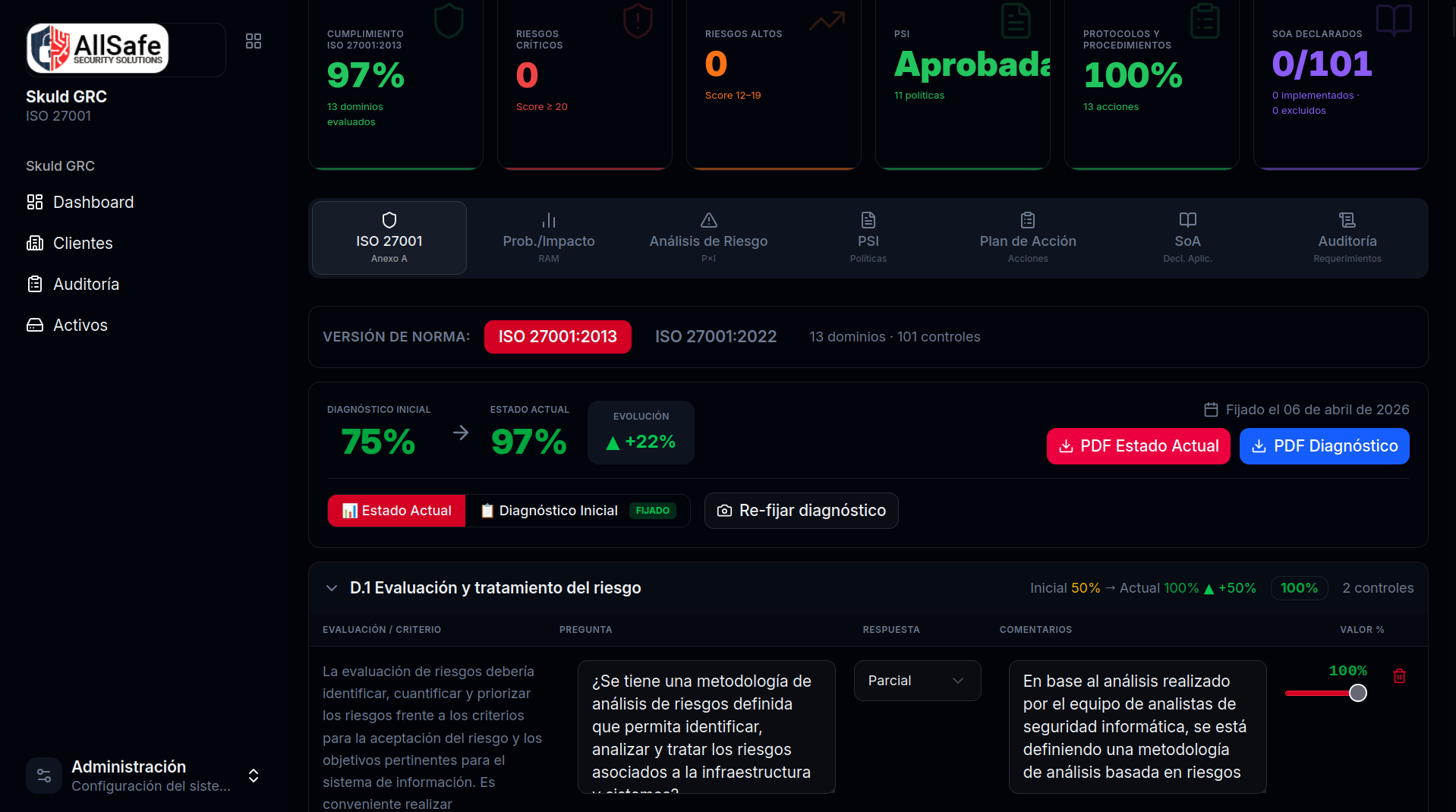This screenshot has height=812, width=1456.
Task: Open the Dashboard icon in sidebar
Action: [x=35, y=202]
